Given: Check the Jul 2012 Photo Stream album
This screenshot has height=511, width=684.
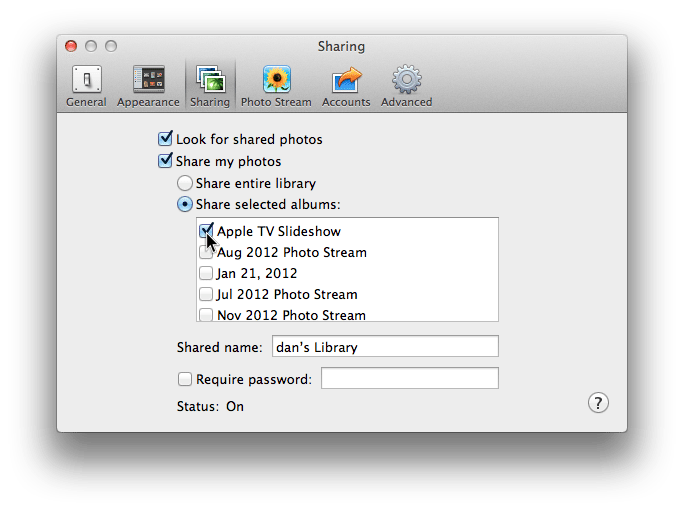Looking at the screenshot, I should click(205, 294).
